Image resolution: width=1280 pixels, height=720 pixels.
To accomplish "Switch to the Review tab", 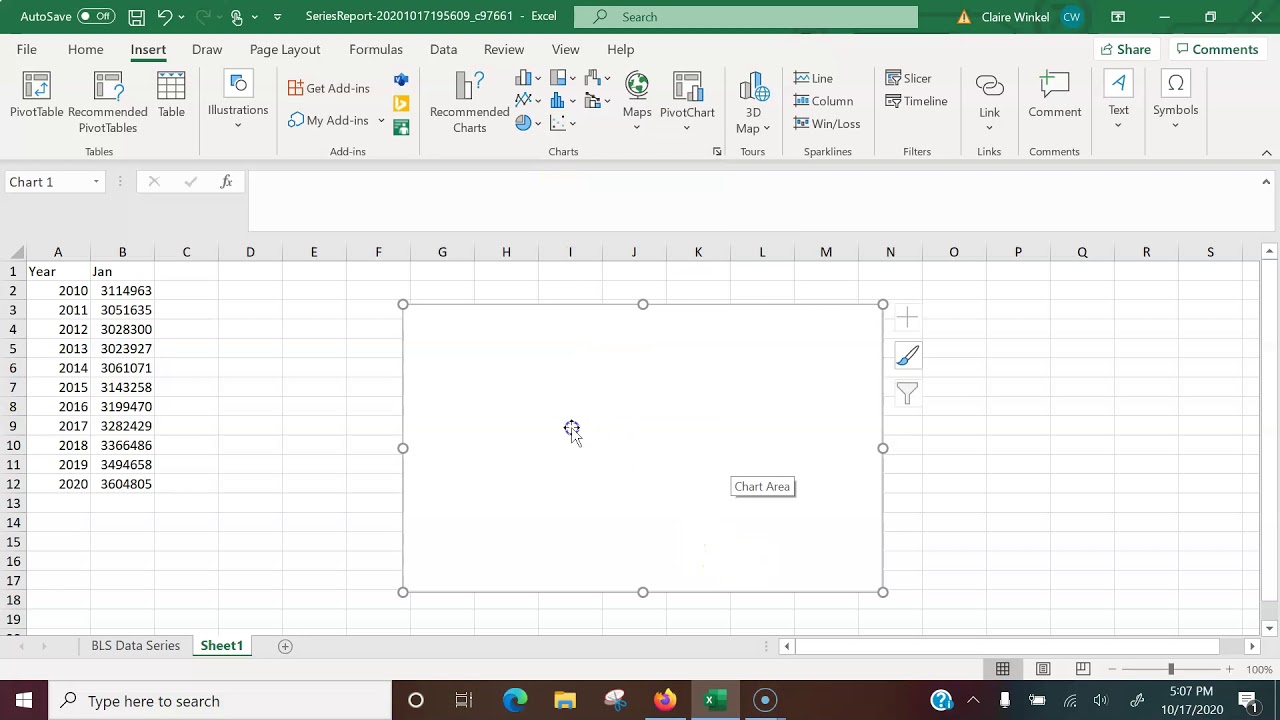I will [x=504, y=49].
